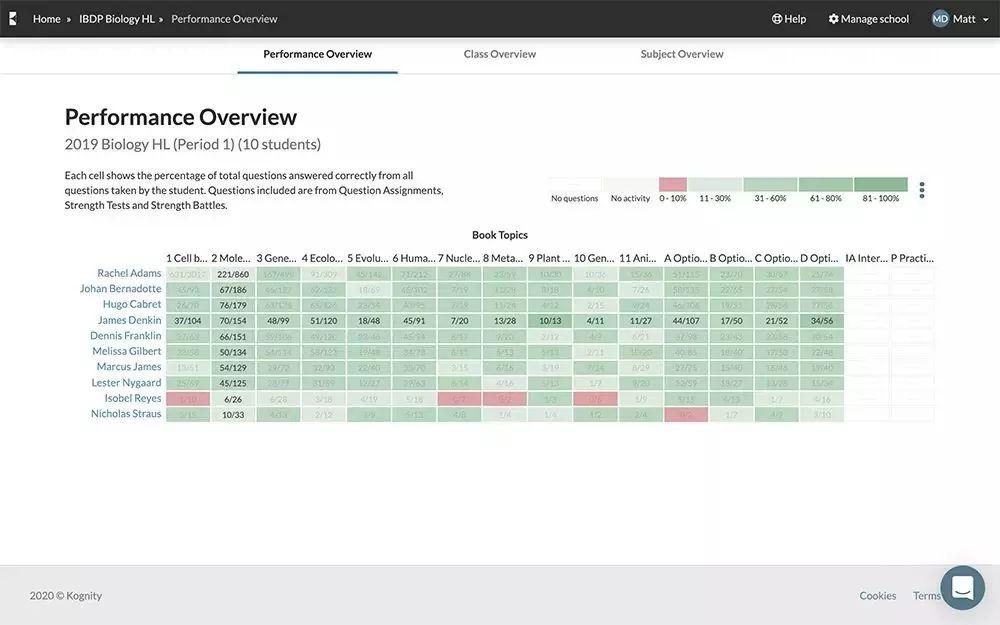Click the '8 Meta...' topic column header
Image resolution: width=1000 pixels, height=625 pixels.
coord(503,258)
